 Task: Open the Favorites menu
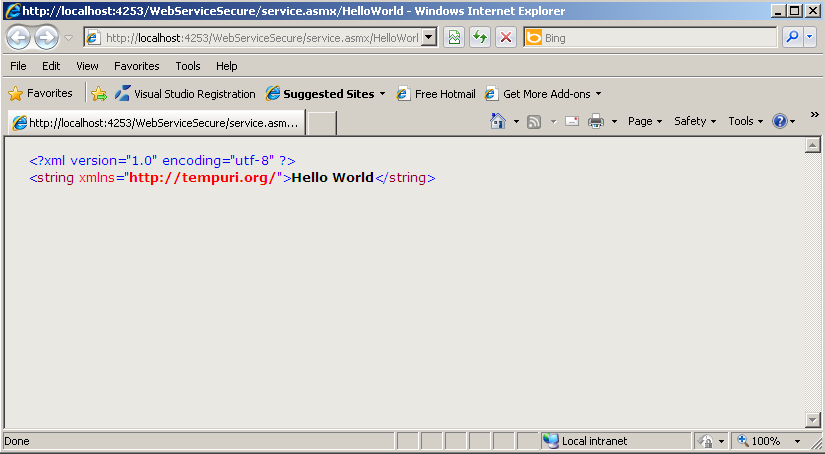coord(137,66)
